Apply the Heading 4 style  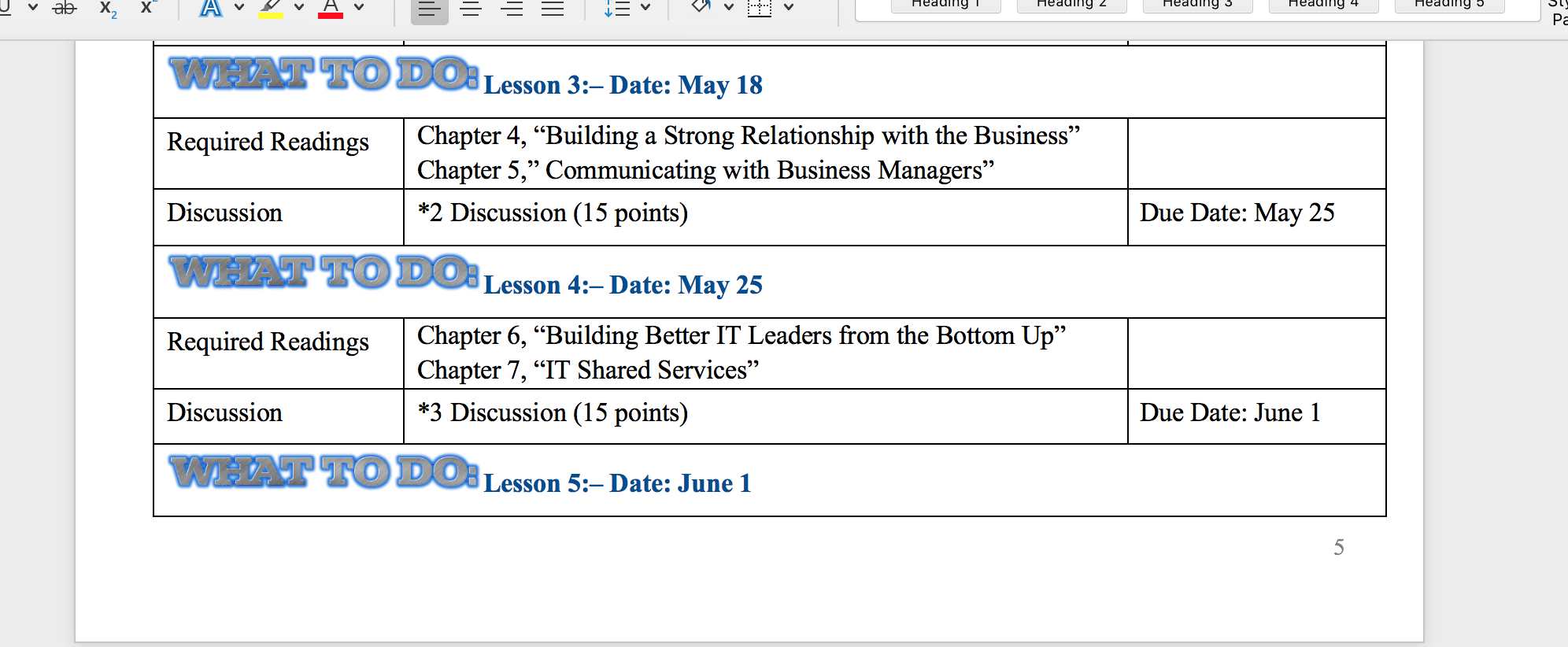tap(1323, 5)
